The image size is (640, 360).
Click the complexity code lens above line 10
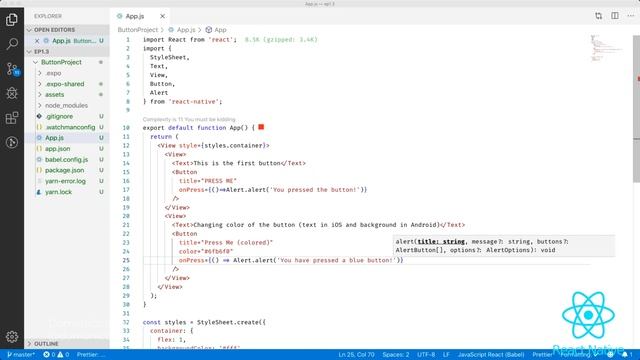pyautogui.click(x=189, y=119)
